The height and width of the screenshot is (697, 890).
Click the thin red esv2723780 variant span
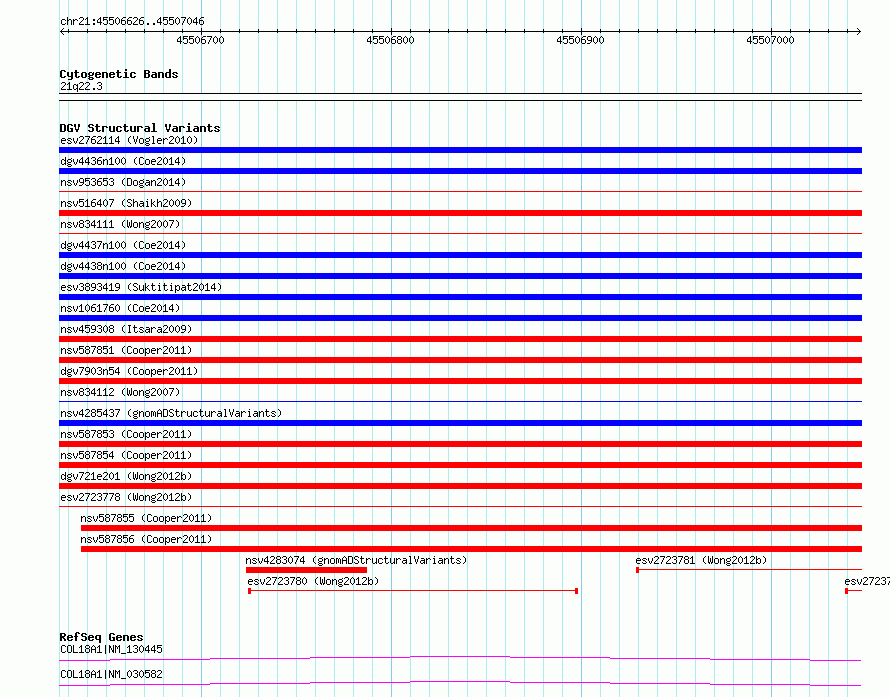point(413,591)
